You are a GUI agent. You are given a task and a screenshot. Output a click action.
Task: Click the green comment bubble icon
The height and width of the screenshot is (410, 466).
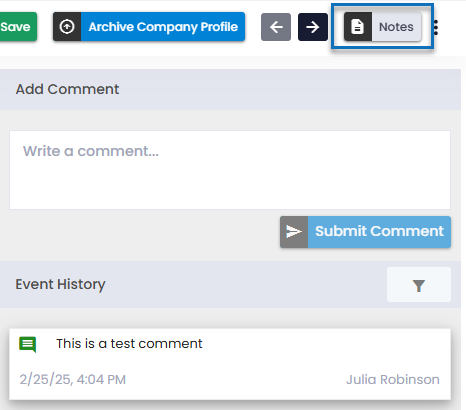click(28, 344)
